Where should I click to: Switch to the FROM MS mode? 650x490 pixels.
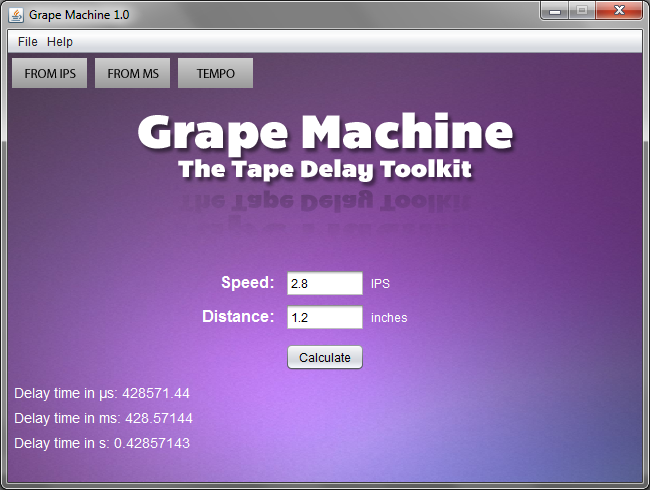click(x=133, y=73)
